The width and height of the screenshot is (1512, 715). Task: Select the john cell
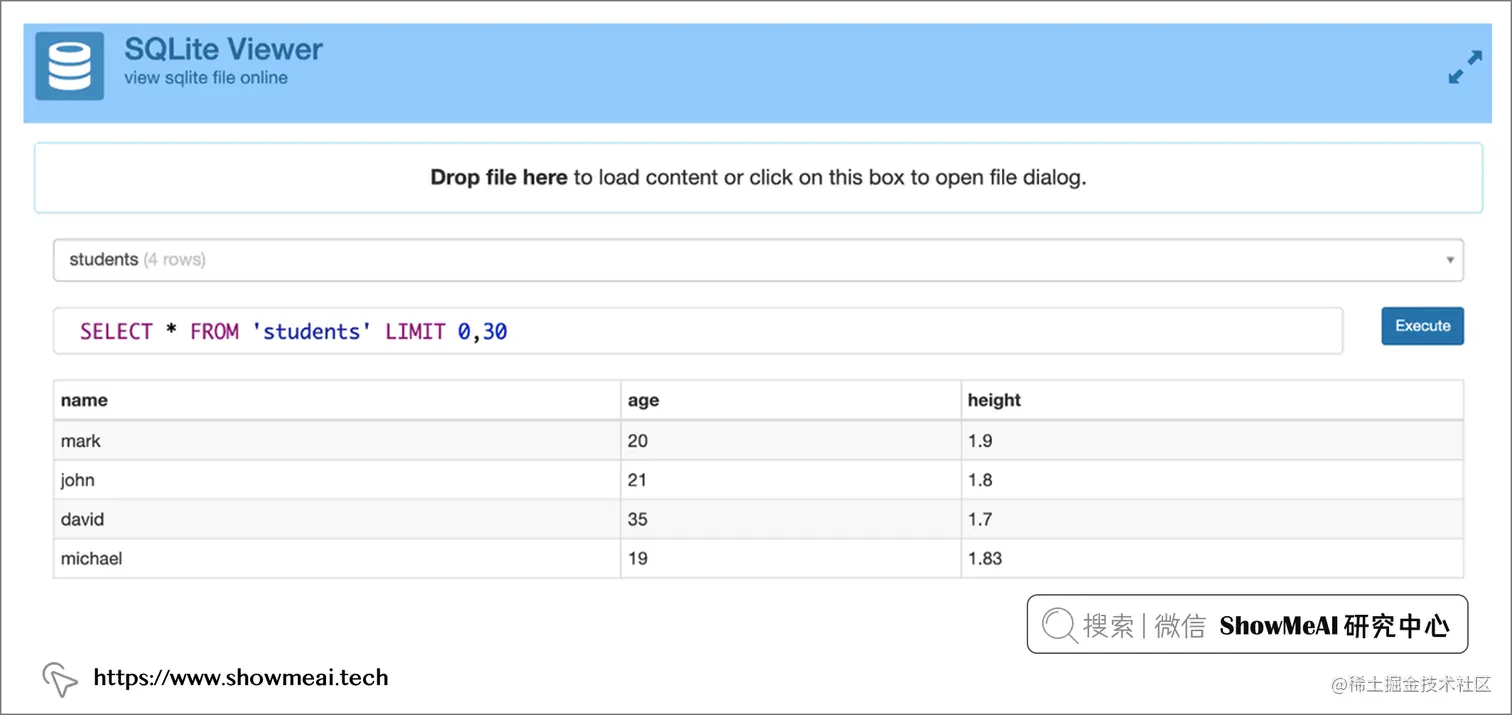coord(337,480)
